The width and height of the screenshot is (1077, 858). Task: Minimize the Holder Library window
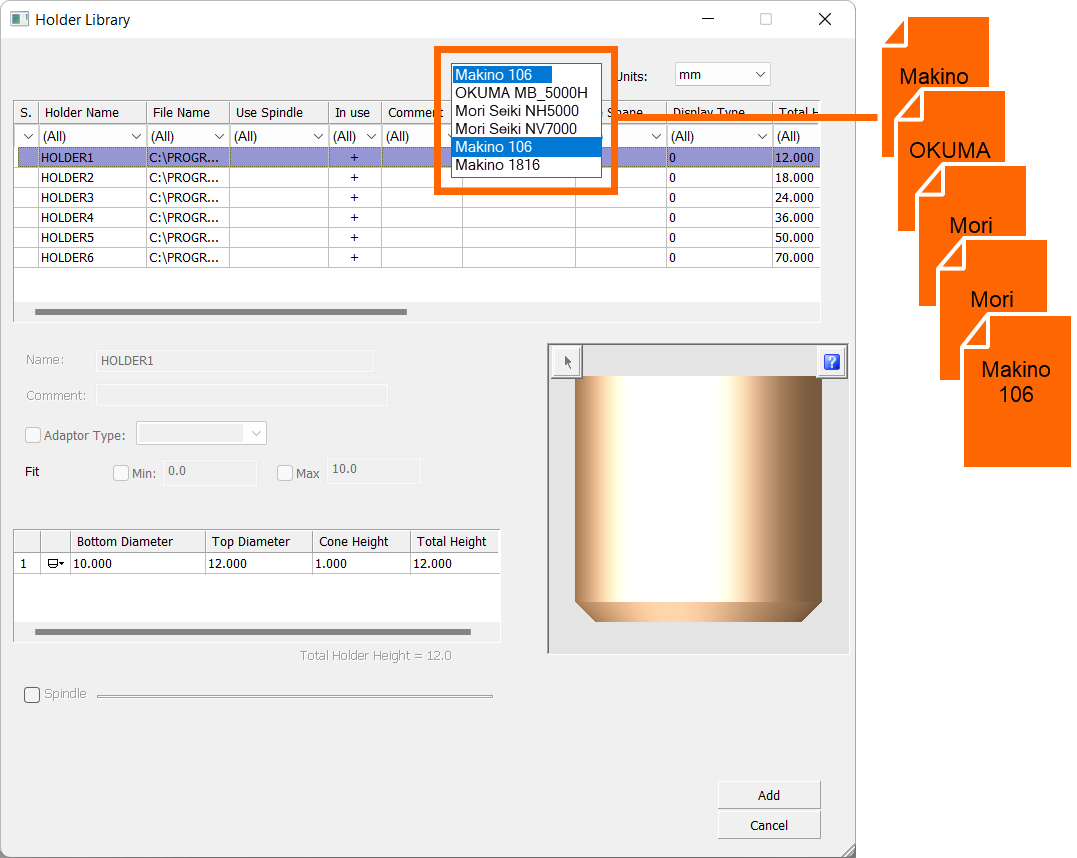point(708,19)
